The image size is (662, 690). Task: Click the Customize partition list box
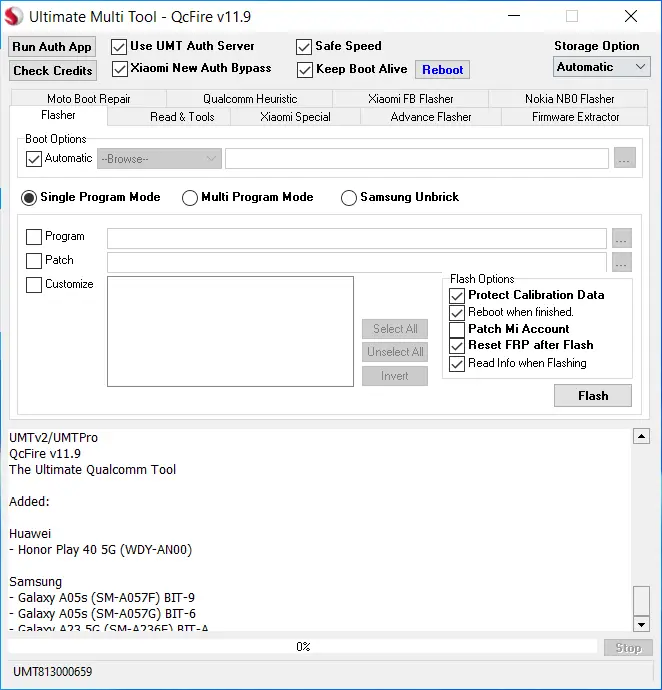[x=230, y=331]
